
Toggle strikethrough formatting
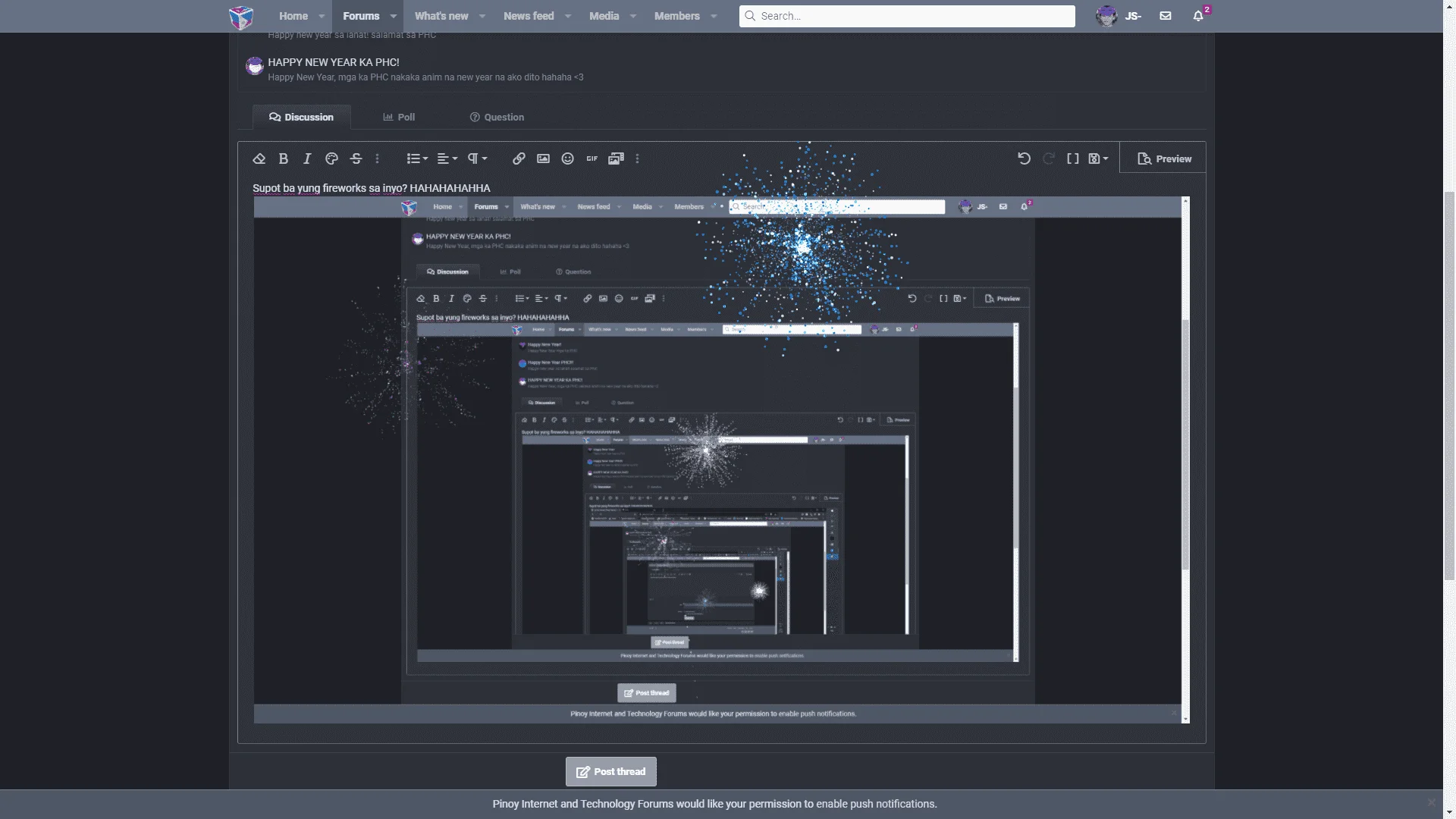(x=356, y=158)
